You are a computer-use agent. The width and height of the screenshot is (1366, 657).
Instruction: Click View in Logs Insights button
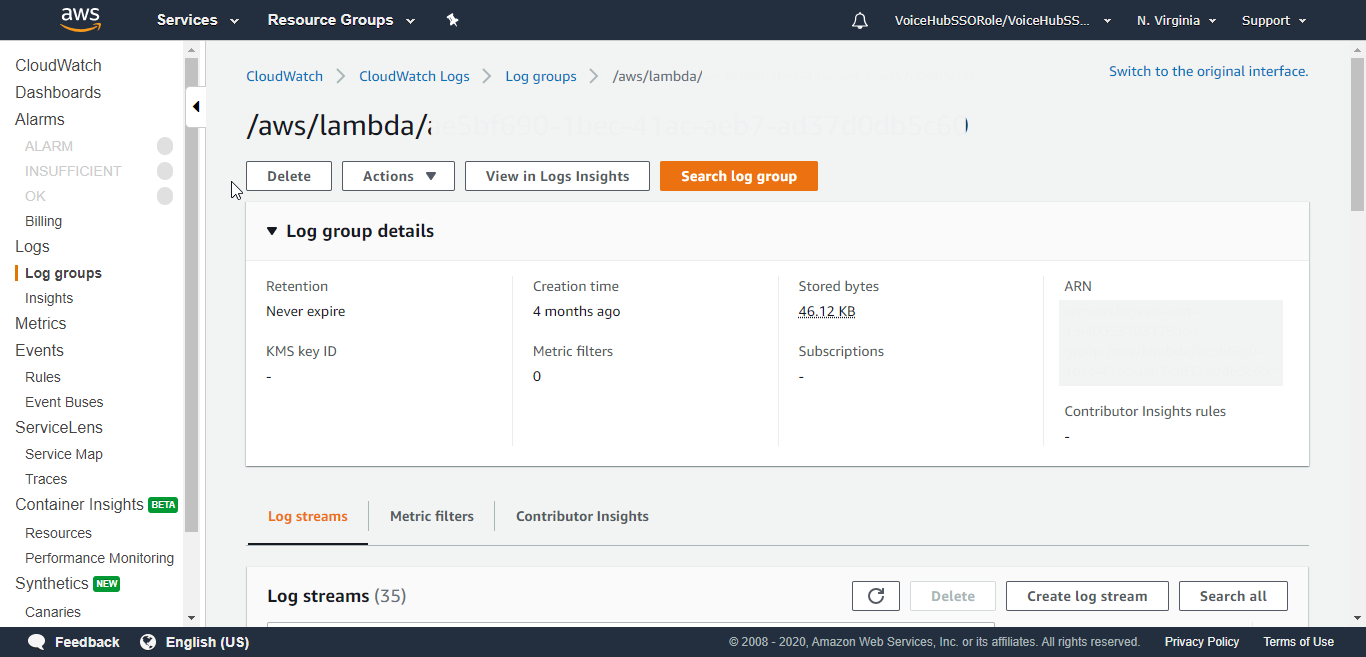coord(557,176)
